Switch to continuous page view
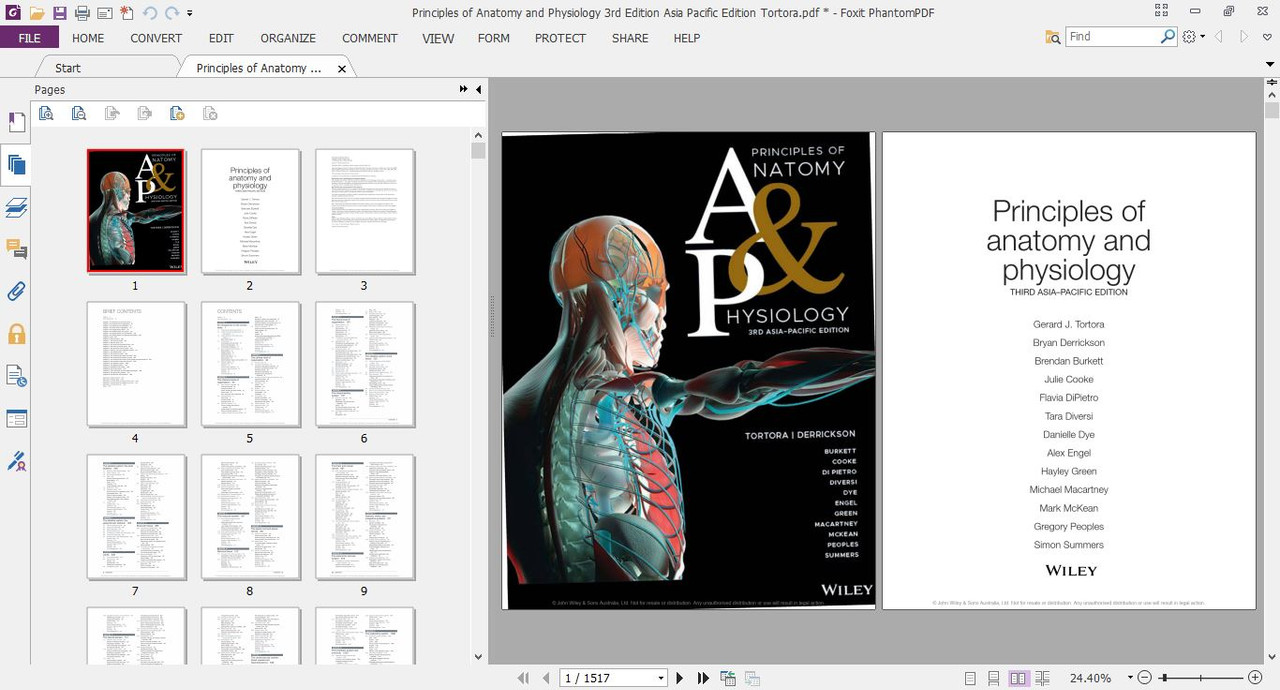 click(x=994, y=678)
